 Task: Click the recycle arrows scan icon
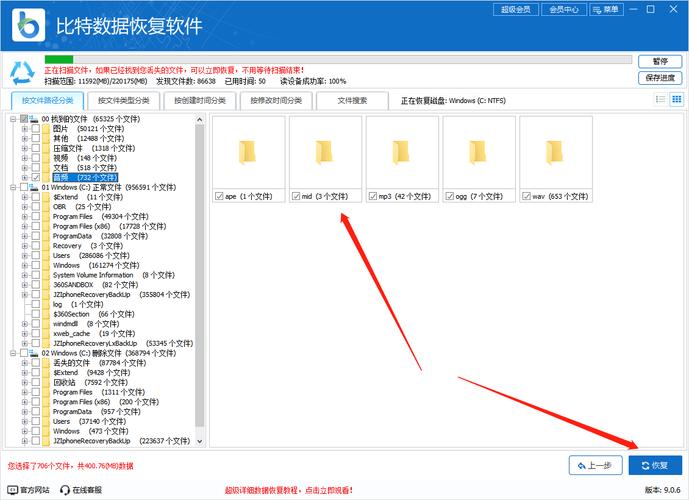22,73
